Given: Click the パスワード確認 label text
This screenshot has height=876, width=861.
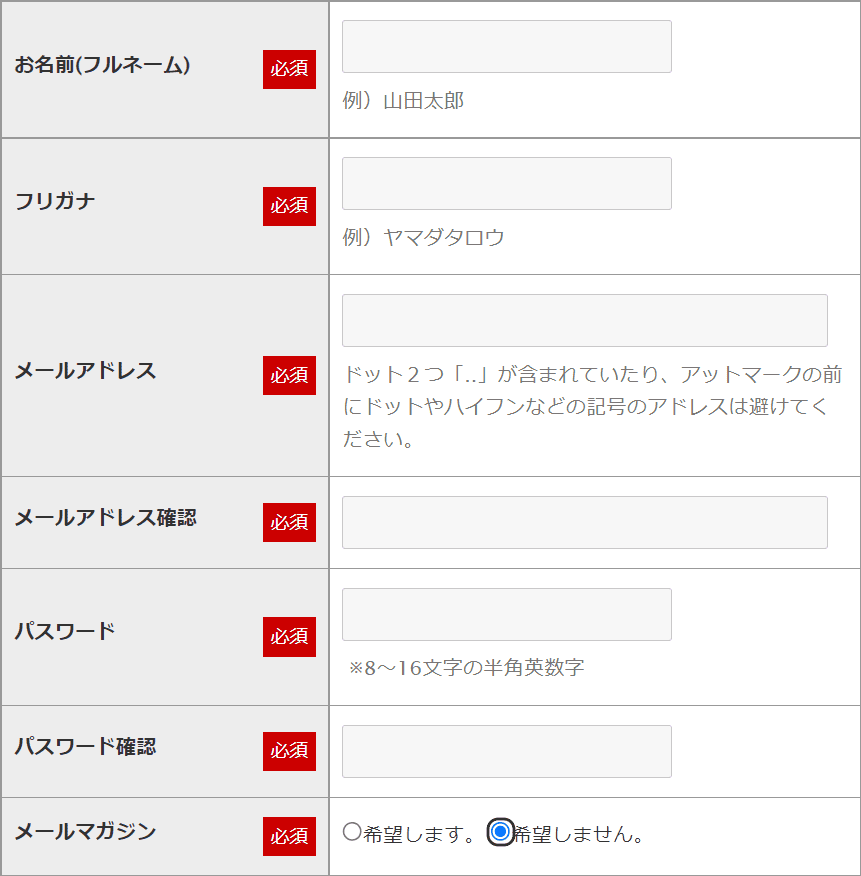Looking at the screenshot, I should [85, 747].
